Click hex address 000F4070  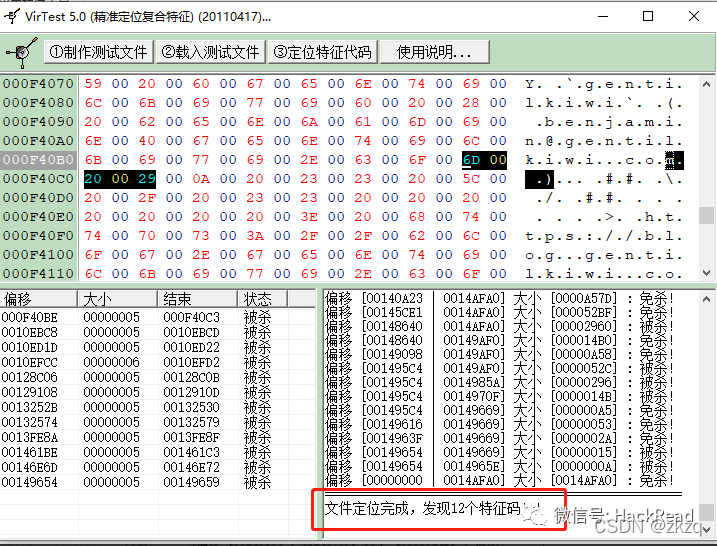tap(38, 84)
